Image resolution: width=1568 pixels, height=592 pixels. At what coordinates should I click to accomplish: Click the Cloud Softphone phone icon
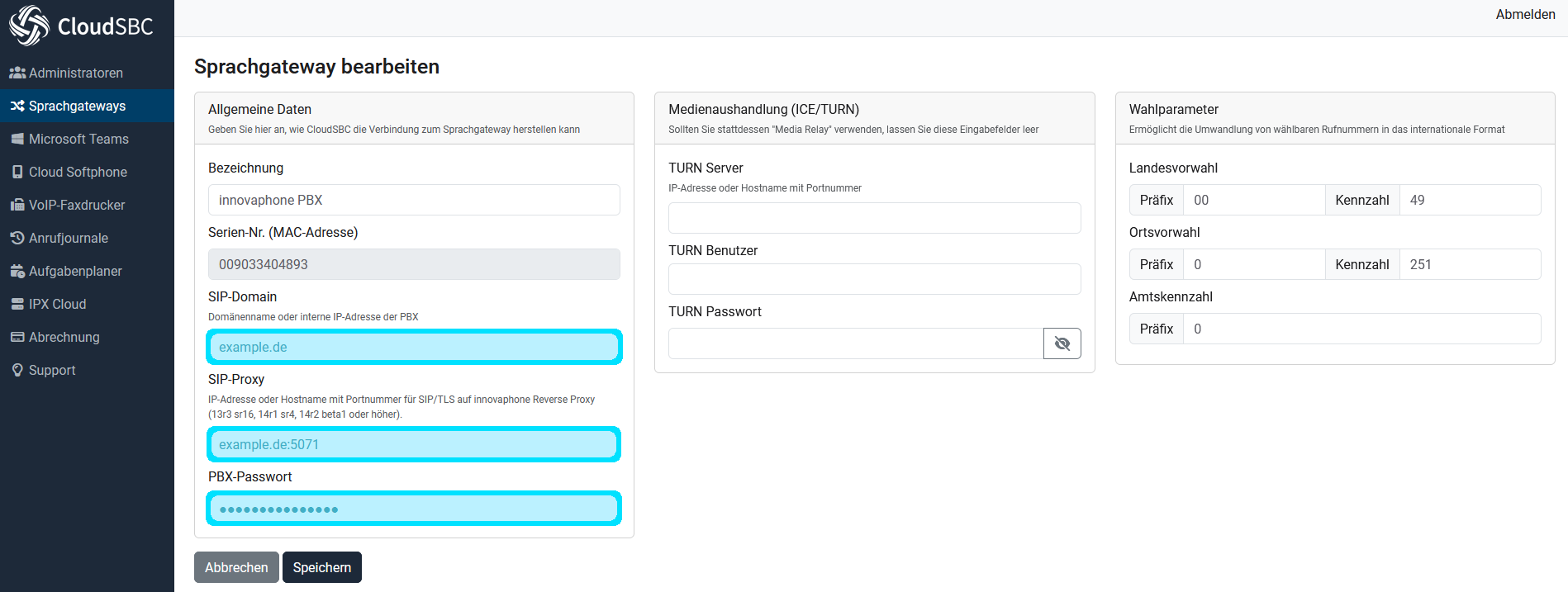tap(17, 172)
